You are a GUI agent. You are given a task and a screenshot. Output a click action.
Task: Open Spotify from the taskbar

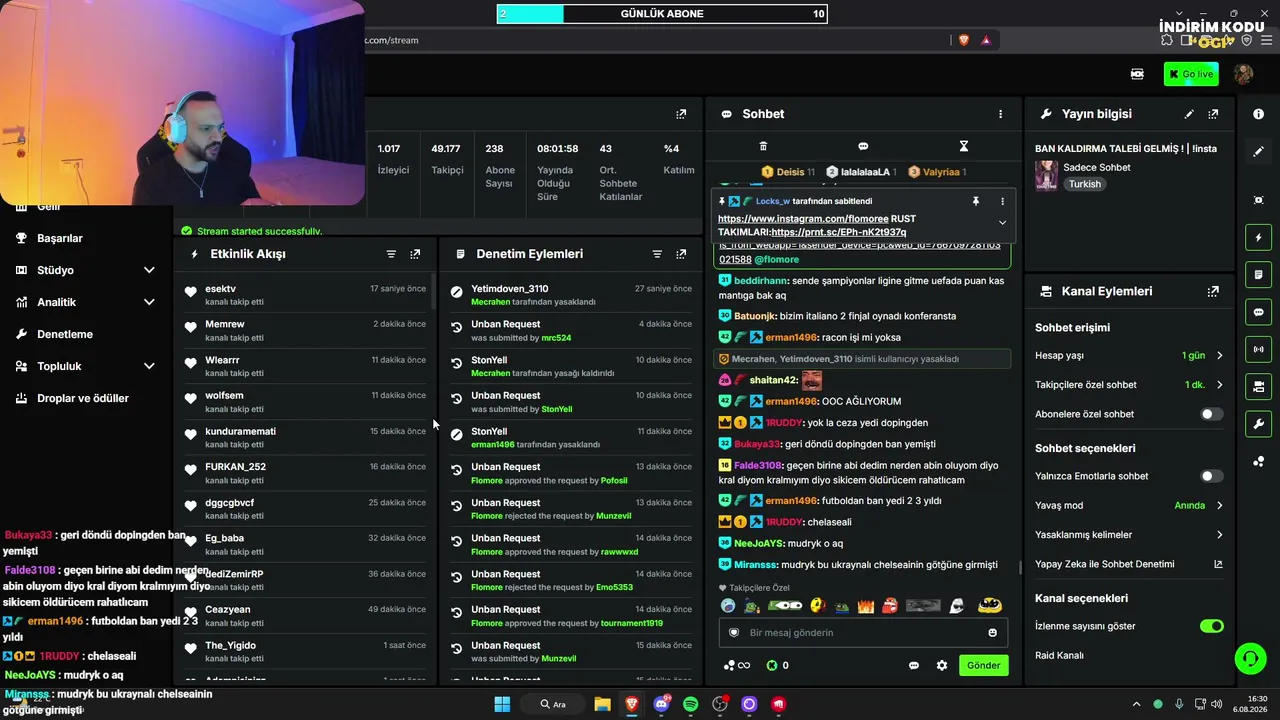point(690,704)
